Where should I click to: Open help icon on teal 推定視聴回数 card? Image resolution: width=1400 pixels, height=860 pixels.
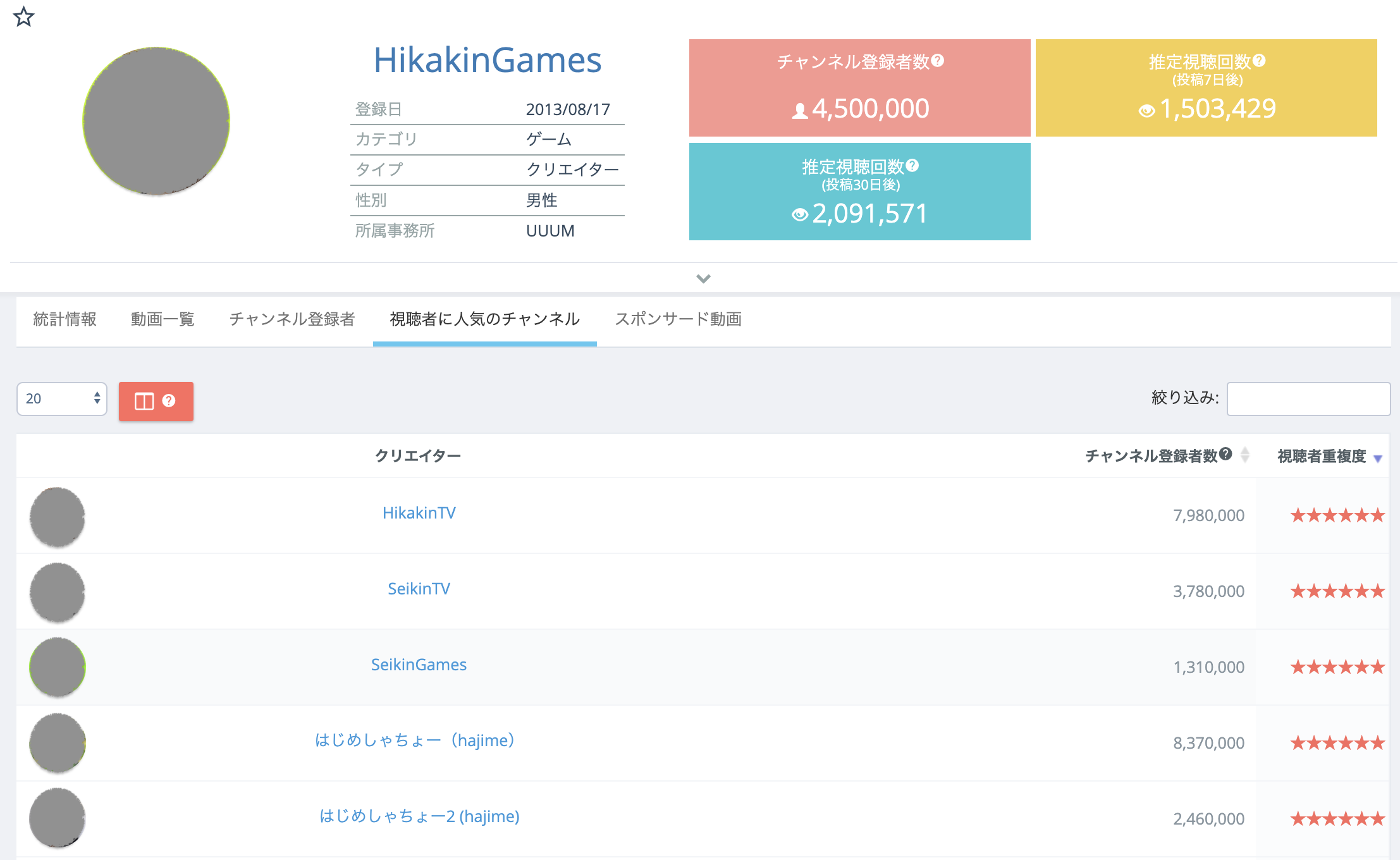tap(912, 166)
